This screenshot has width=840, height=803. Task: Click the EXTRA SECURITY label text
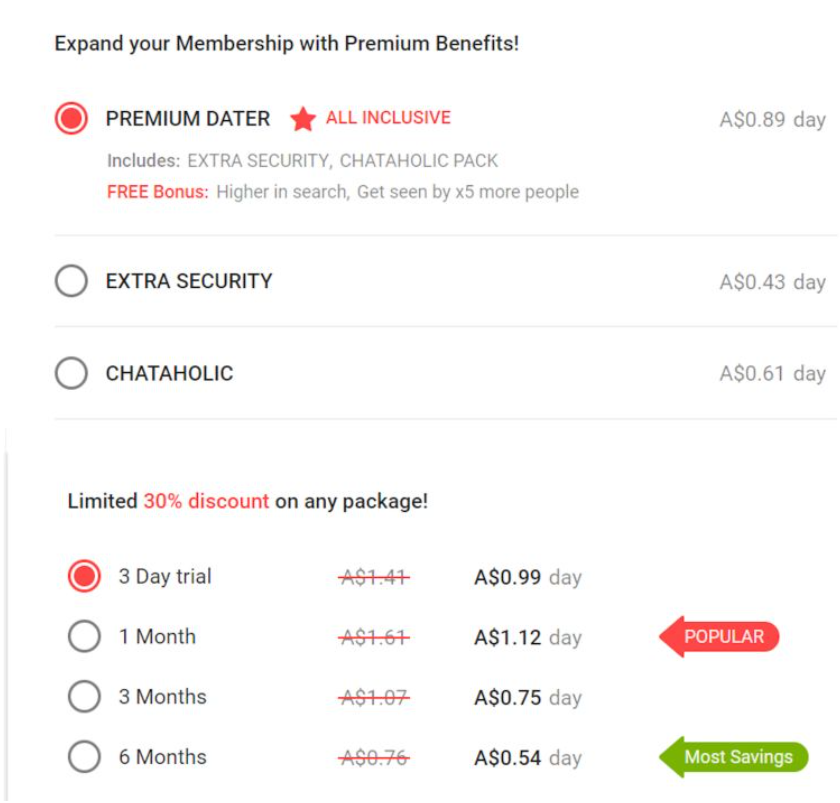tap(189, 281)
